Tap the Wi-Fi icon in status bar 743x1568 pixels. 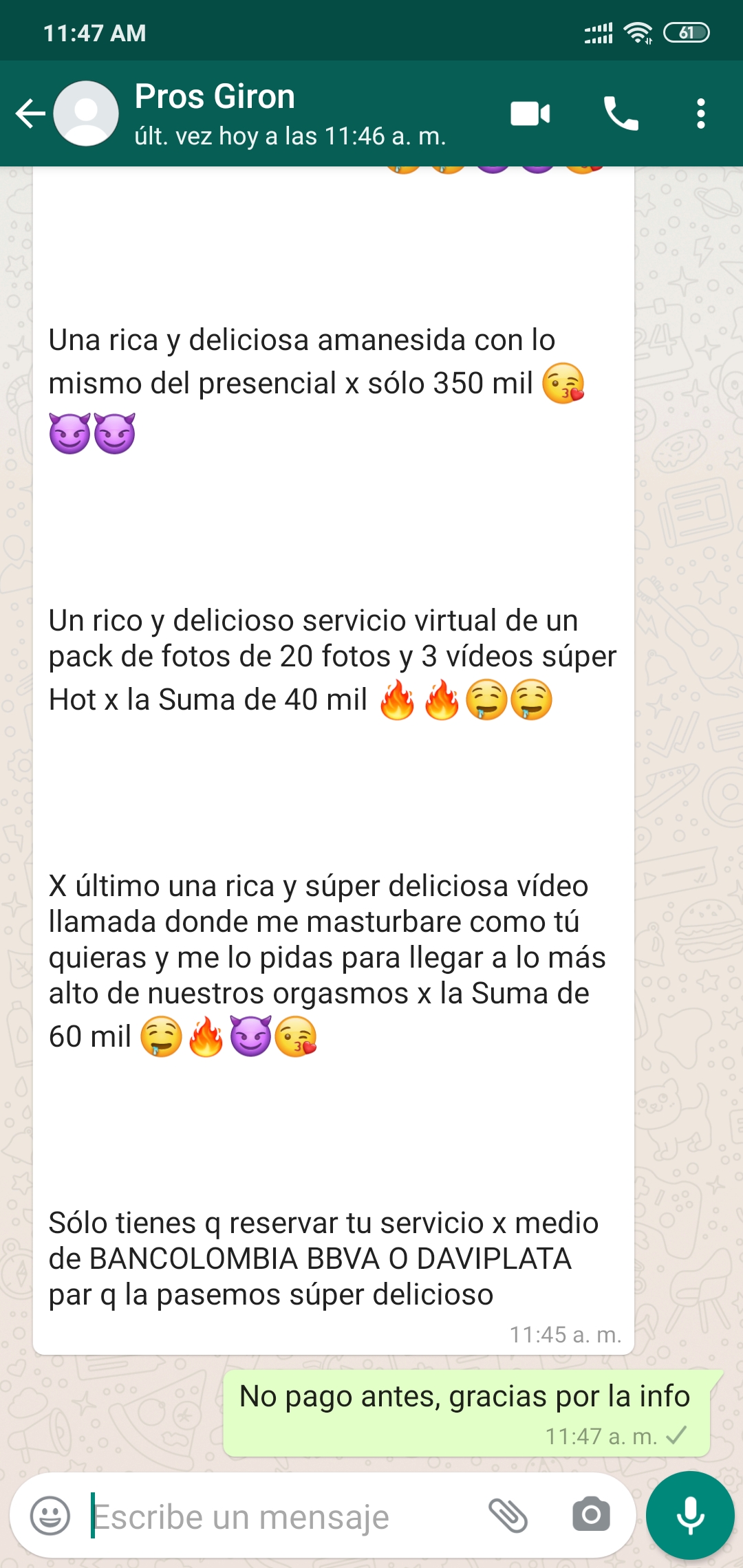[x=638, y=32]
